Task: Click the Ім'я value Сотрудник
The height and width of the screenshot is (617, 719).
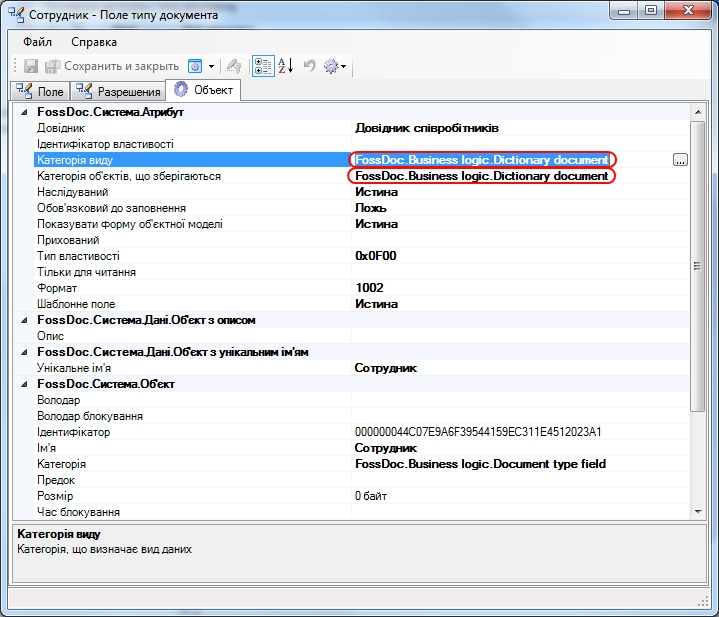Action: click(386, 448)
